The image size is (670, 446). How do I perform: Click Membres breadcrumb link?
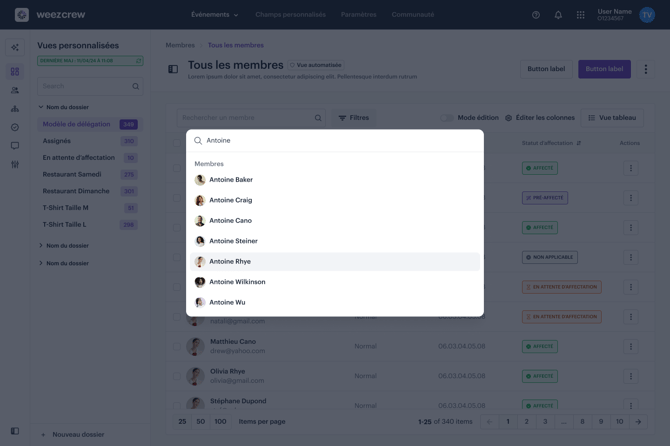(180, 45)
